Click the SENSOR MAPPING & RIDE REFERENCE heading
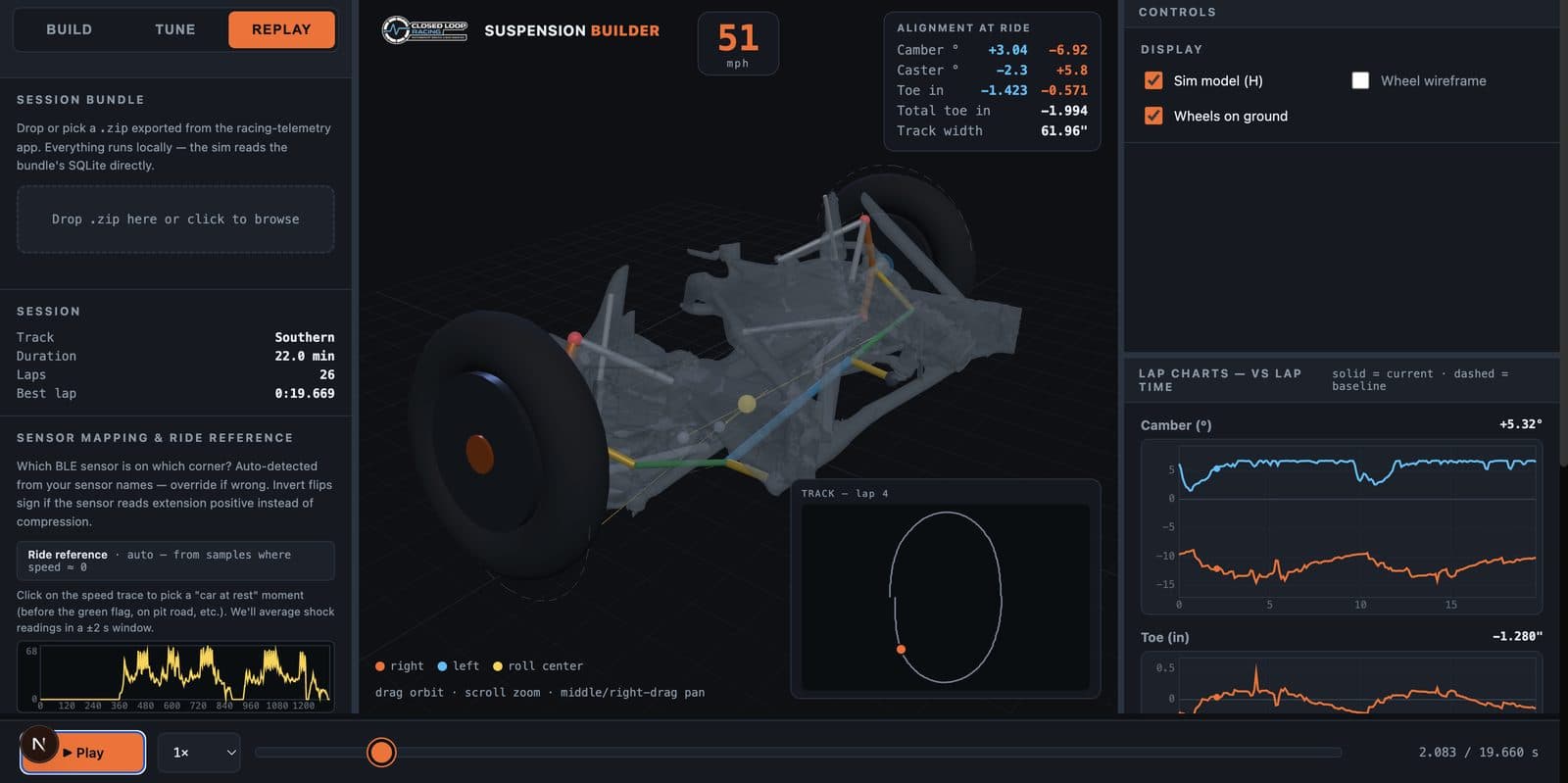 [155, 438]
